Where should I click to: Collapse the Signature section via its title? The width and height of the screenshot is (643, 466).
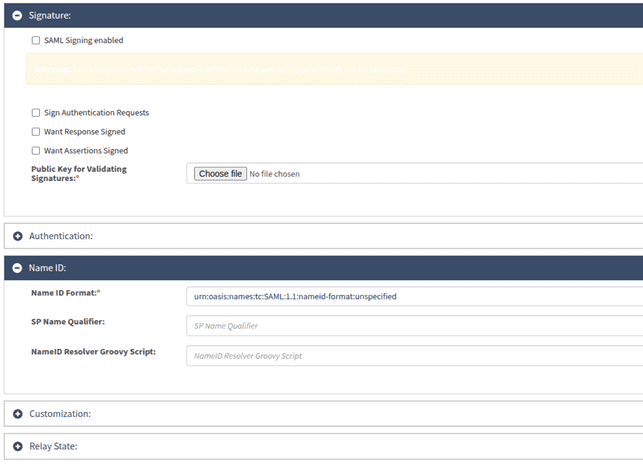pos(50,16)
